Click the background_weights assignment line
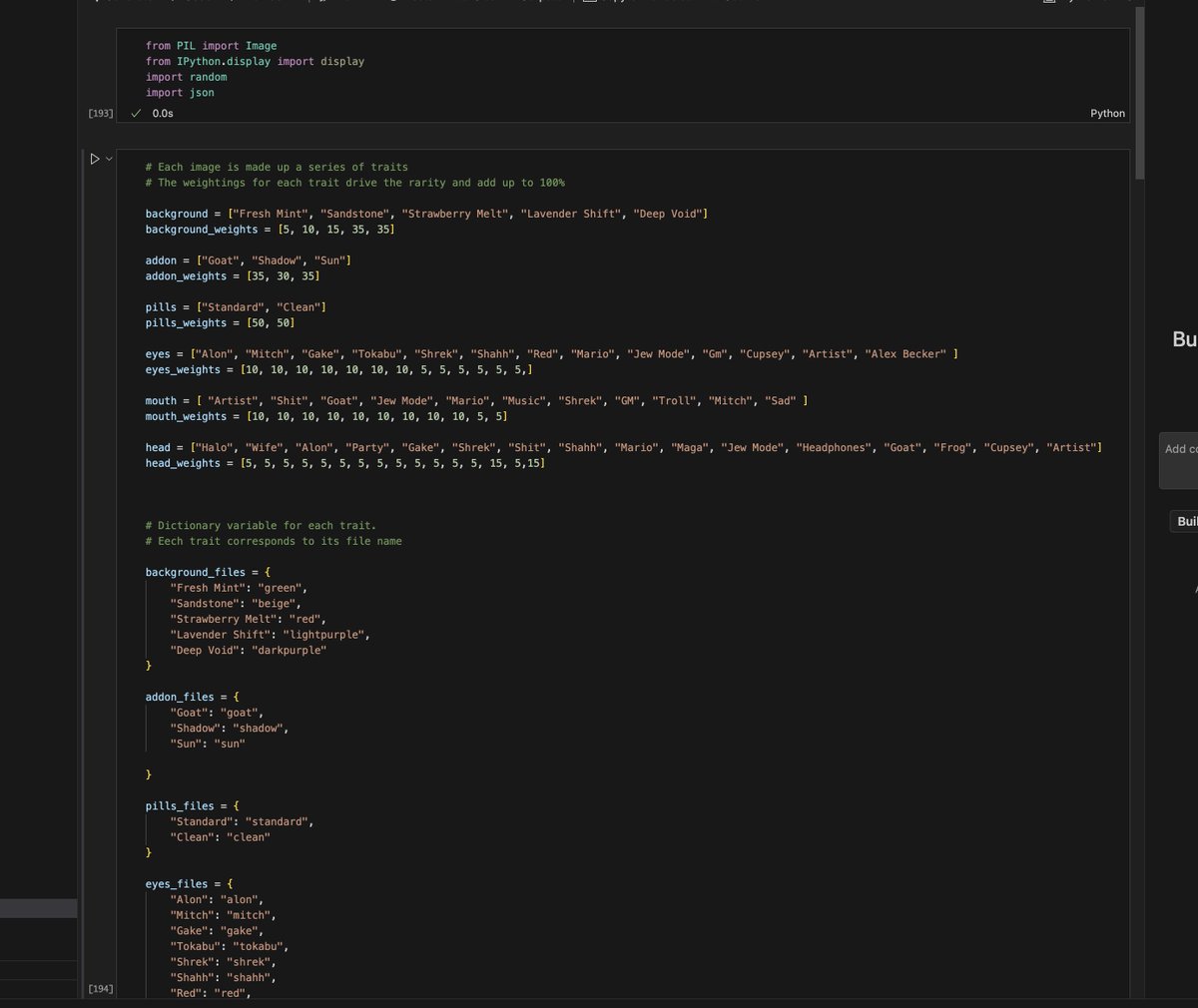The image size is (1198, 1008). [270, 230]
